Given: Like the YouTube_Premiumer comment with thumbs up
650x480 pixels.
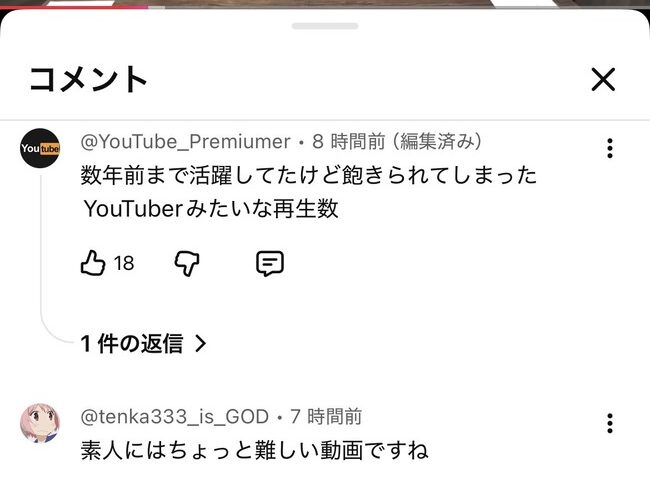Looking at the screenshot, I should [92, 263].
